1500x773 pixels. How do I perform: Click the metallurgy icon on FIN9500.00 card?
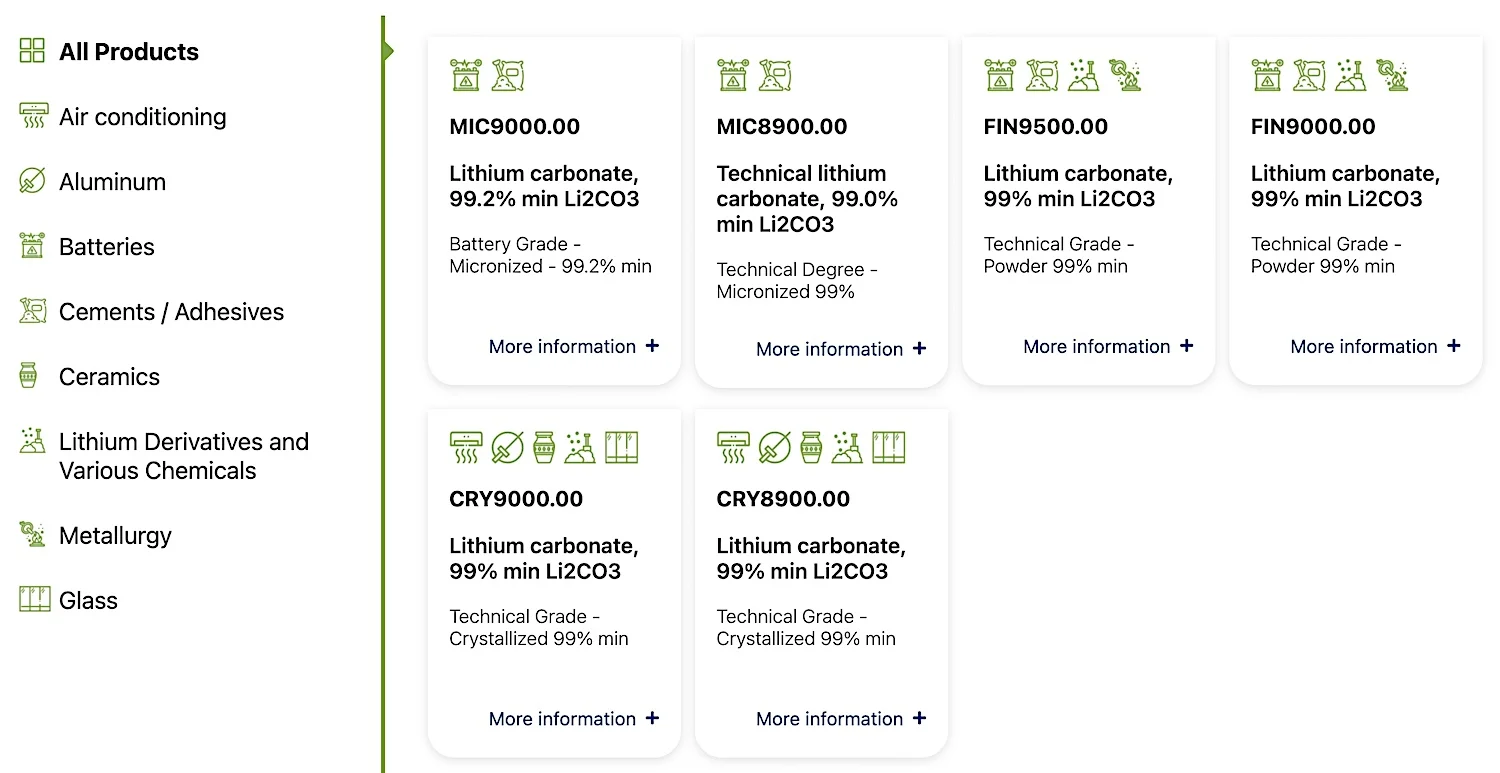1125,75
